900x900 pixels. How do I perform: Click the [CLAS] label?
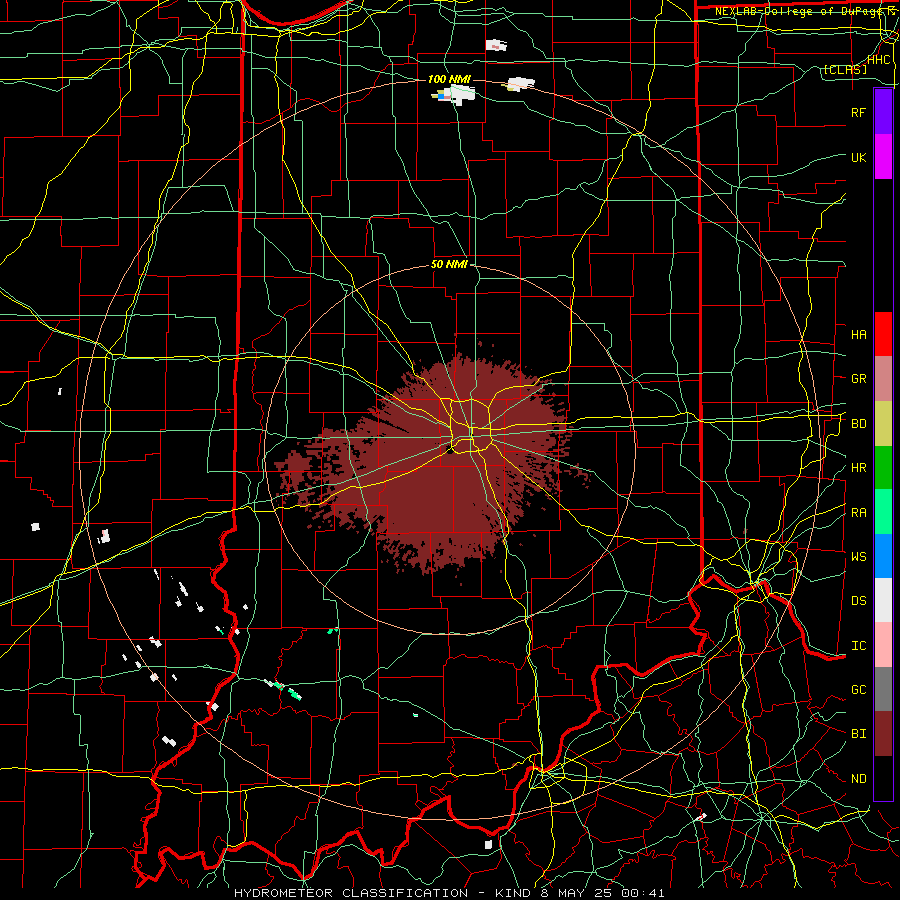(845, 70)
